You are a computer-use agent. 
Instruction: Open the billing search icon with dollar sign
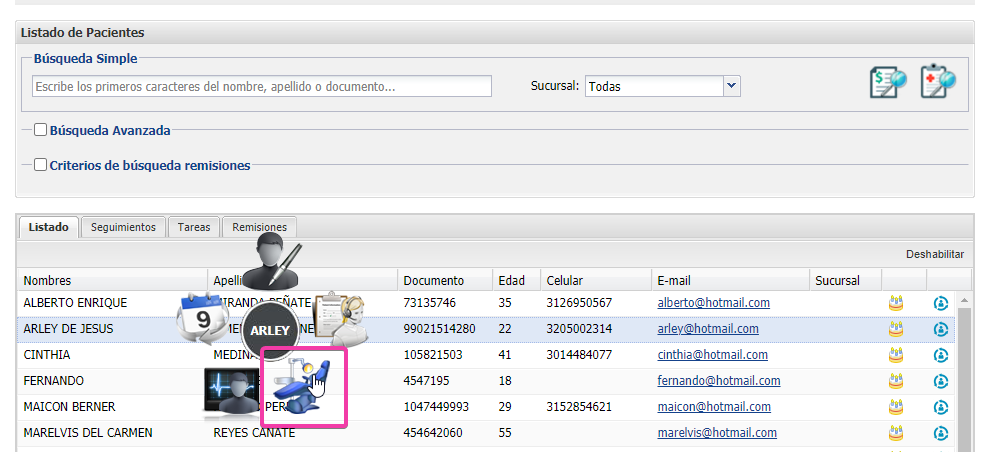[x=888, y=82]
